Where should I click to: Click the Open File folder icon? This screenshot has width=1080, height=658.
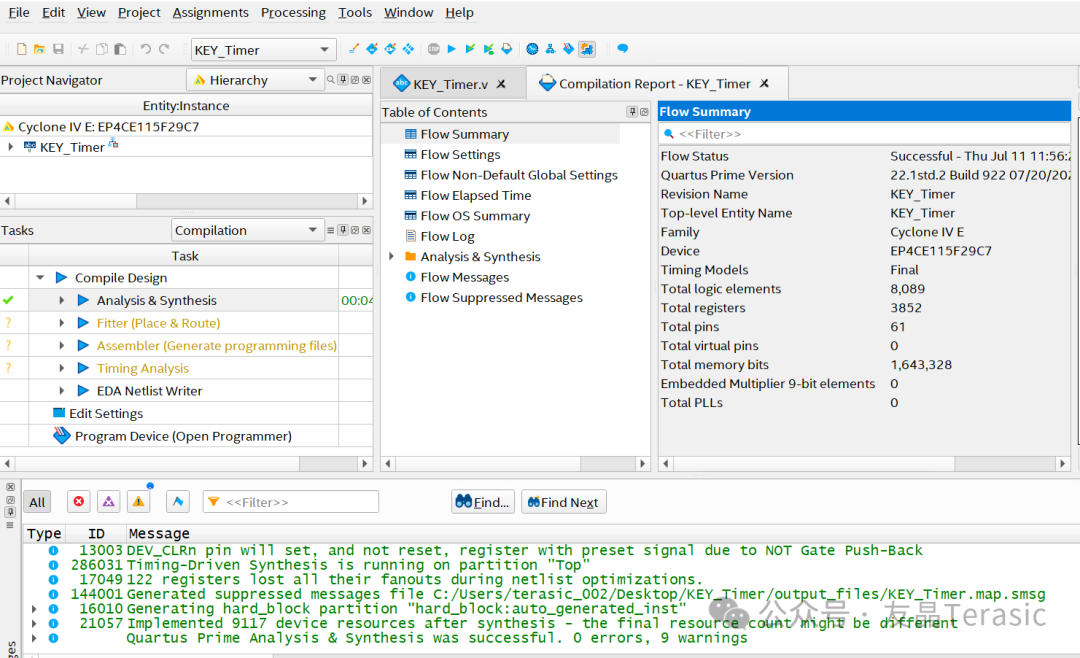point(39,49)
